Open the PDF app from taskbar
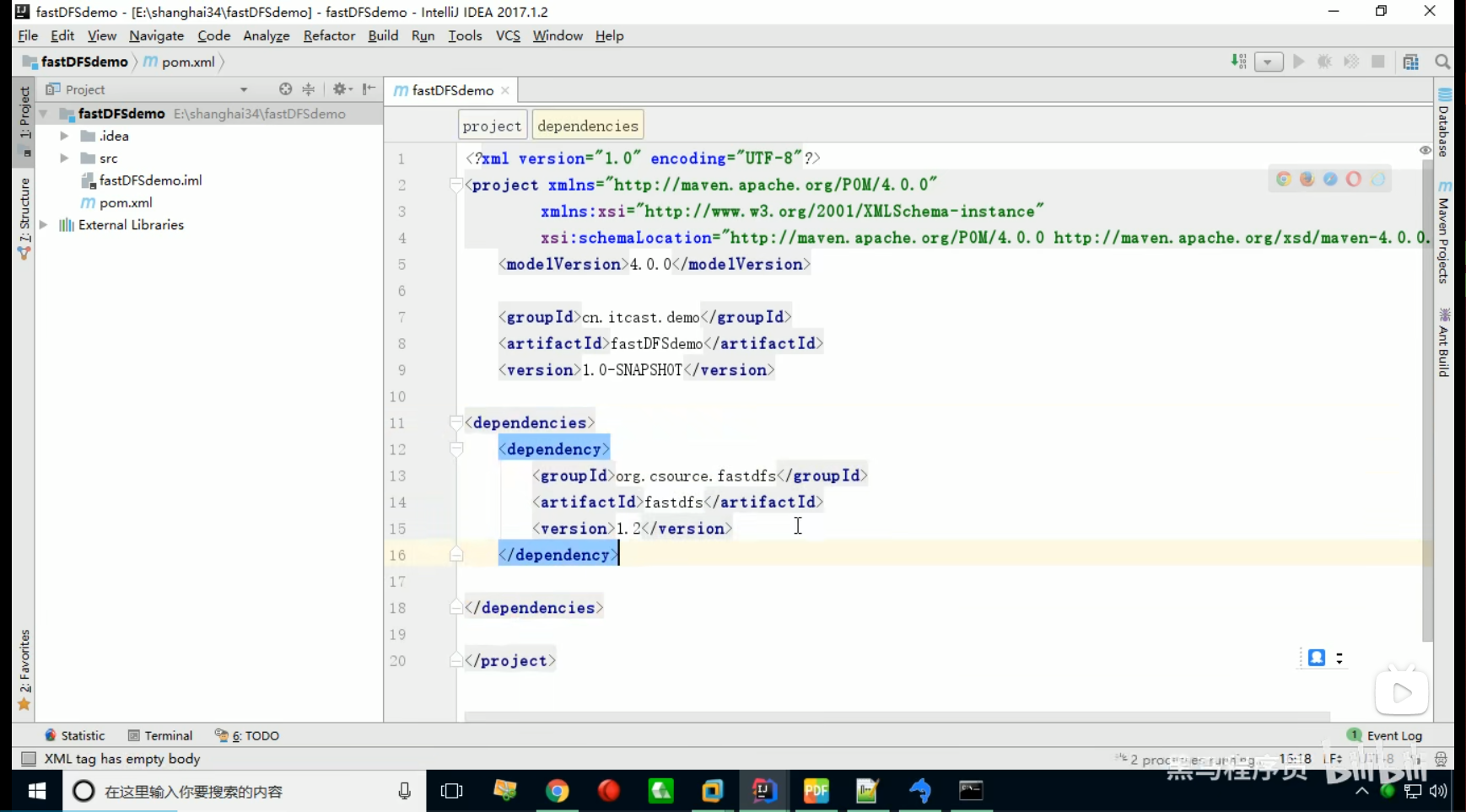The width and height of the screenshot is (1466, 812). tap(816, 791)
